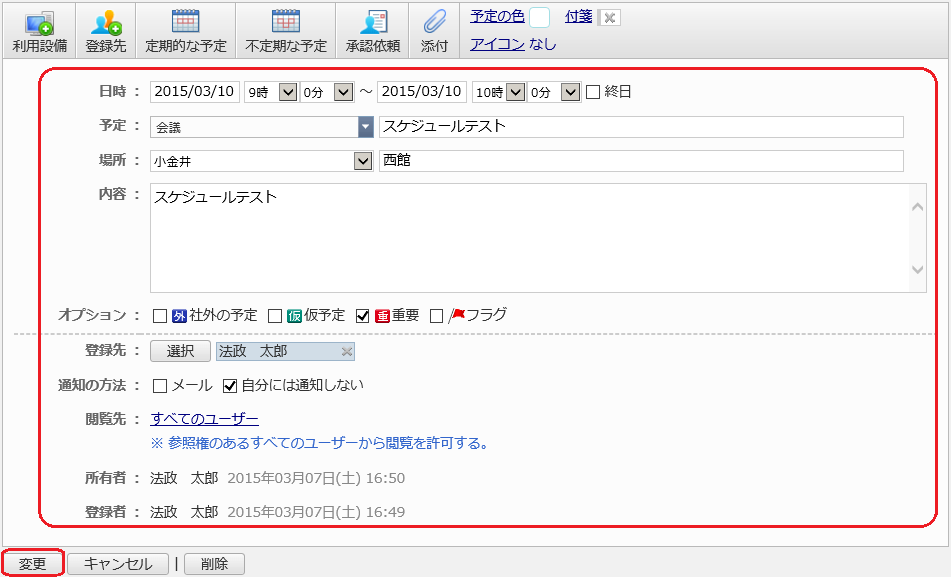Remove 法政 太郎 from 登録先 list

point(346,351)
